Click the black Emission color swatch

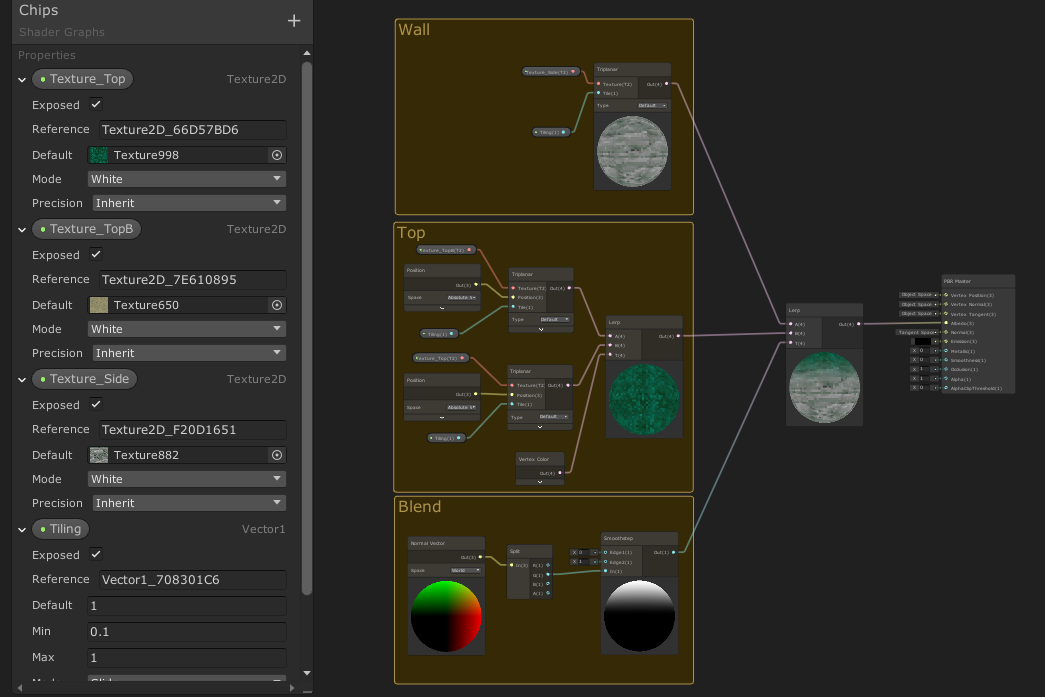(x=922, y=342)
